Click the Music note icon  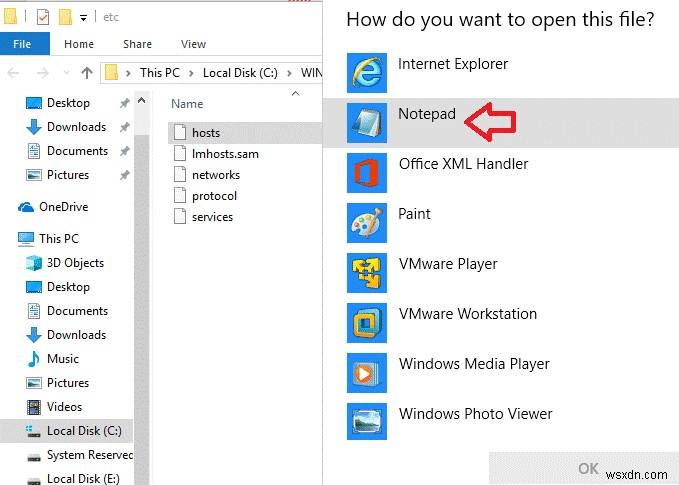[x=33, y=359]
